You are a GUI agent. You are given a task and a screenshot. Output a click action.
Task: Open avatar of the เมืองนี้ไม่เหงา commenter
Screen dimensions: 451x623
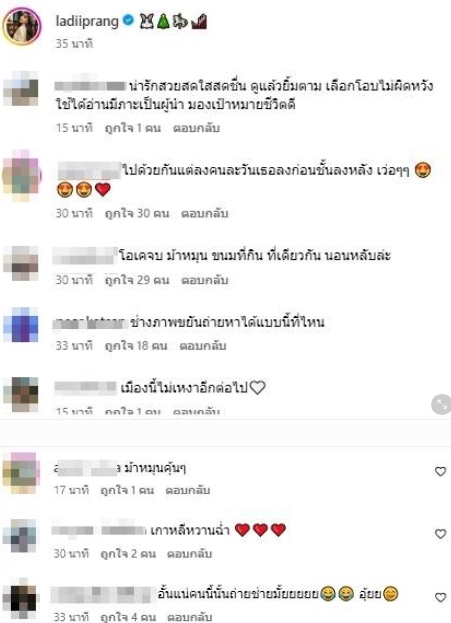coord(21,394)
